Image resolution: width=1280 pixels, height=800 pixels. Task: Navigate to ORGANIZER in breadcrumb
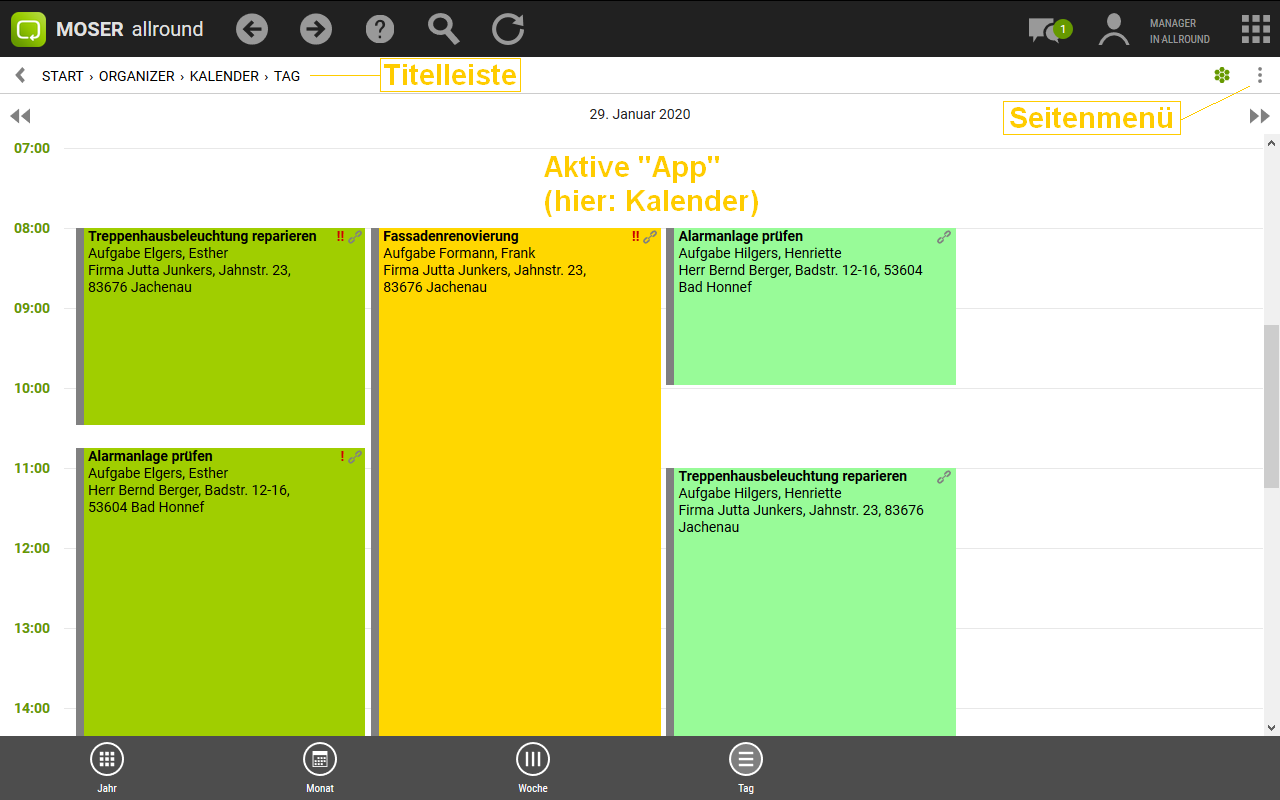coord(137,76)
